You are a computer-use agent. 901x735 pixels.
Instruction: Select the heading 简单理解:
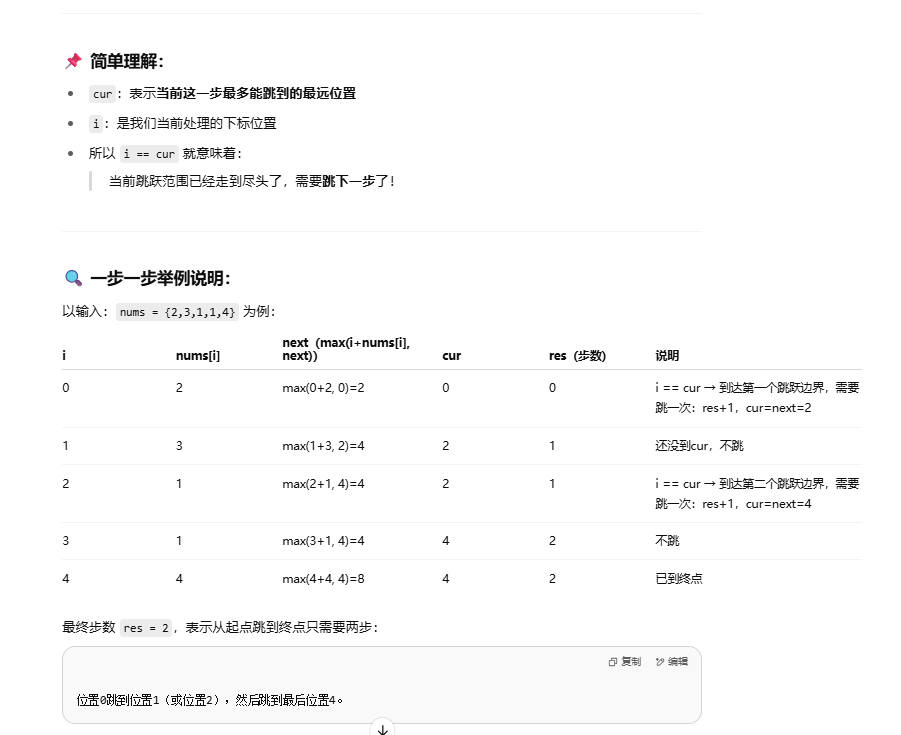127,61
